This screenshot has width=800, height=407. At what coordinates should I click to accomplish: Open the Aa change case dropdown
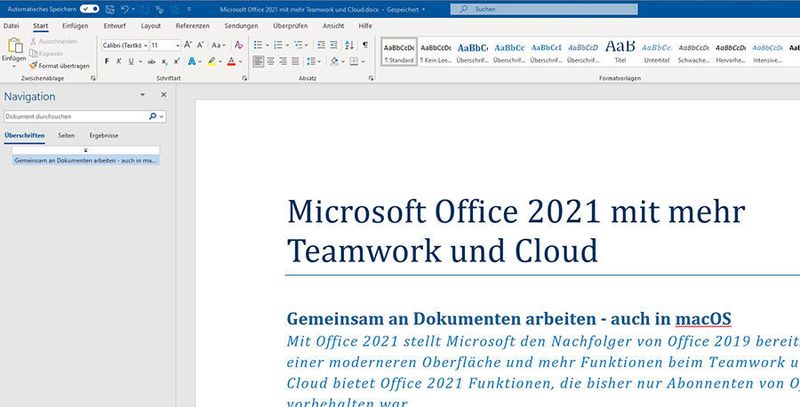click(x=218, y=45)
